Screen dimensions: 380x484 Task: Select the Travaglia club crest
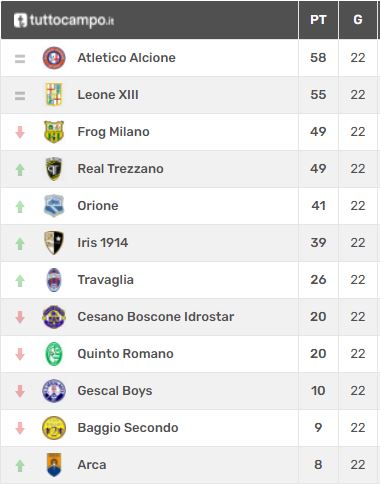[54, 280]
